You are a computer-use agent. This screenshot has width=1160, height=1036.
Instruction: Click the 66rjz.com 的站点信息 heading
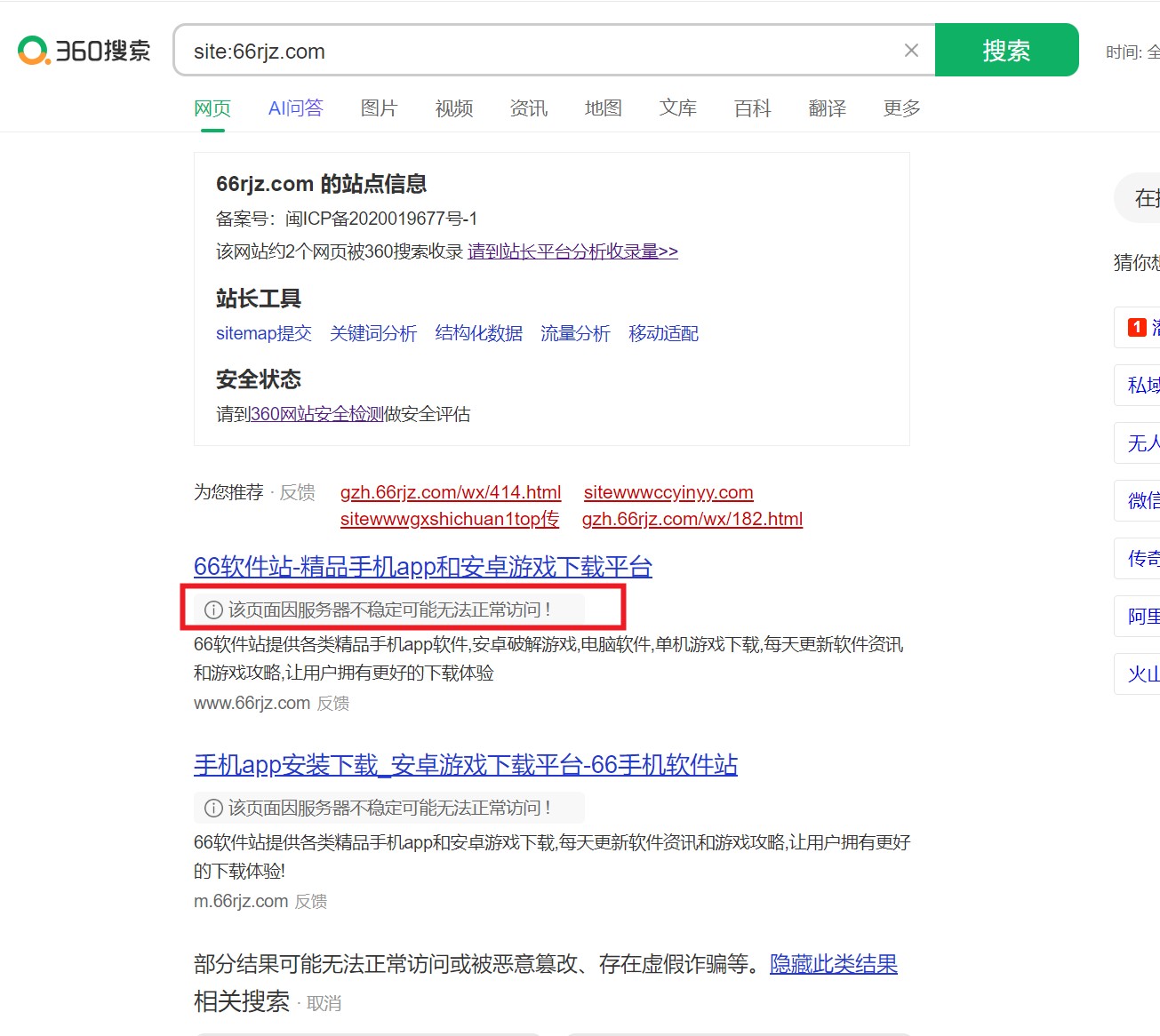pos(322,184)
